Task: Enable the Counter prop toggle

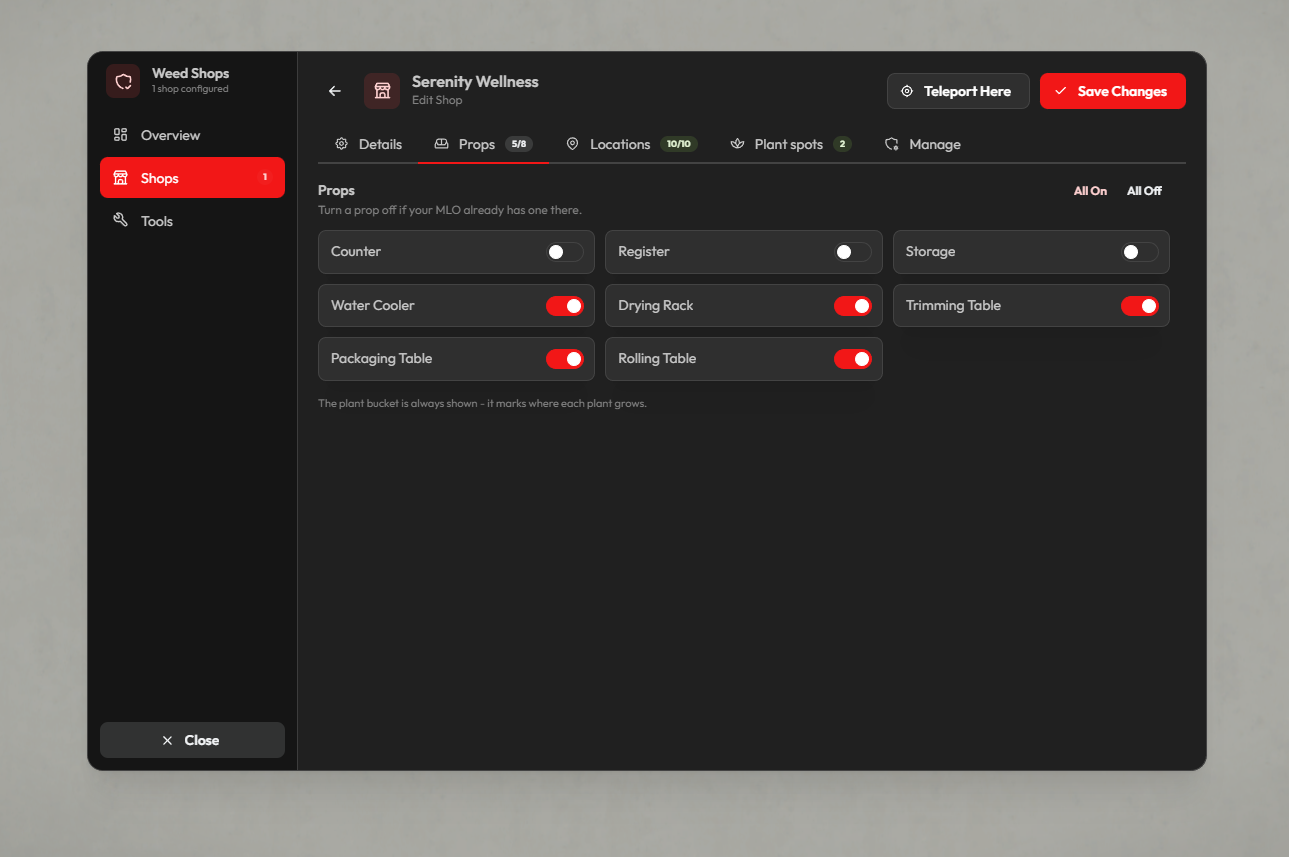Action: click(x=565, y=252)
